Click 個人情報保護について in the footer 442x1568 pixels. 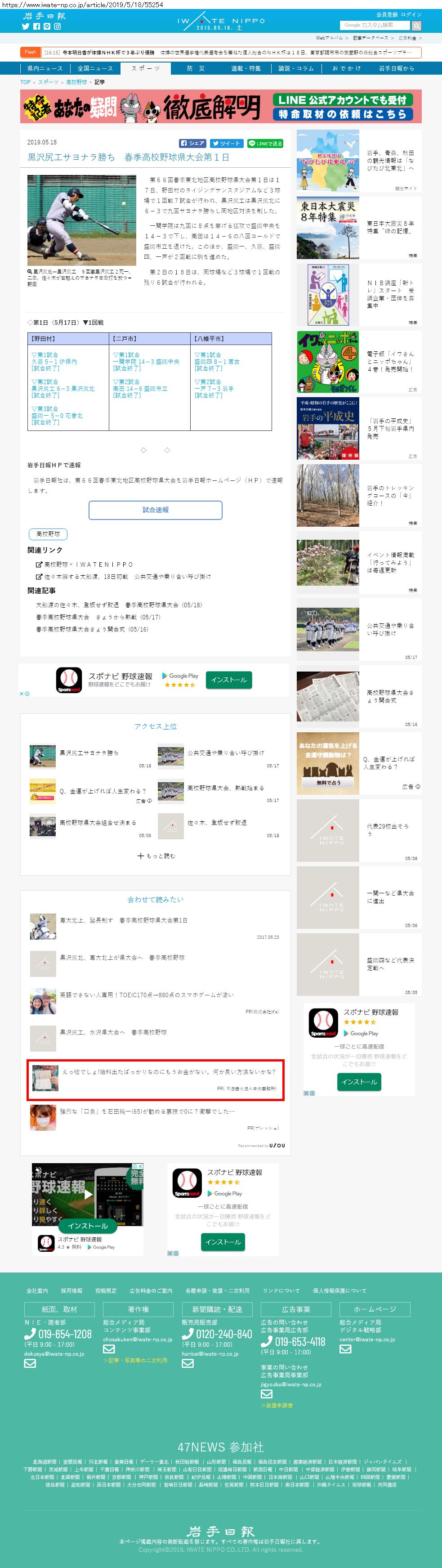point(340,1290)
